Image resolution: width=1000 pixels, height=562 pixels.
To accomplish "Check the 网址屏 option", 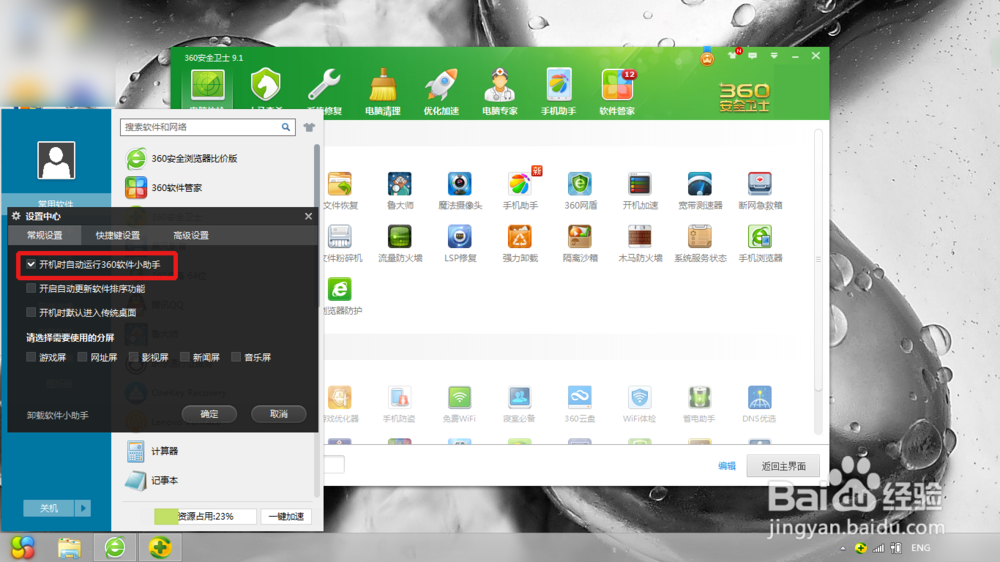I will 82,357.
